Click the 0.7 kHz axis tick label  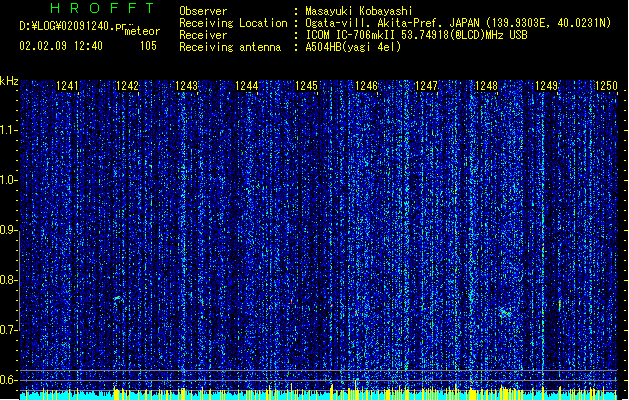pyautogui.click(x=8, y=330)
